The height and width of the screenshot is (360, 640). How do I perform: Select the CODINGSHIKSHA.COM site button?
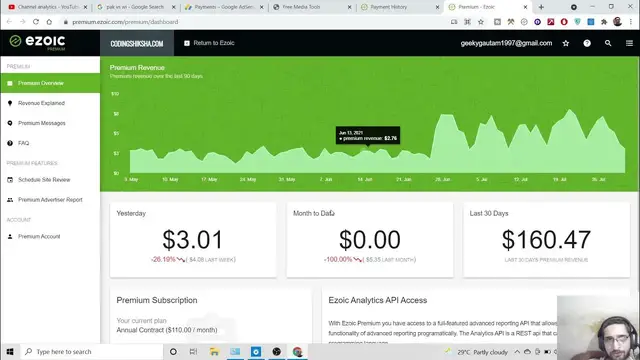[x=137, y=43]
